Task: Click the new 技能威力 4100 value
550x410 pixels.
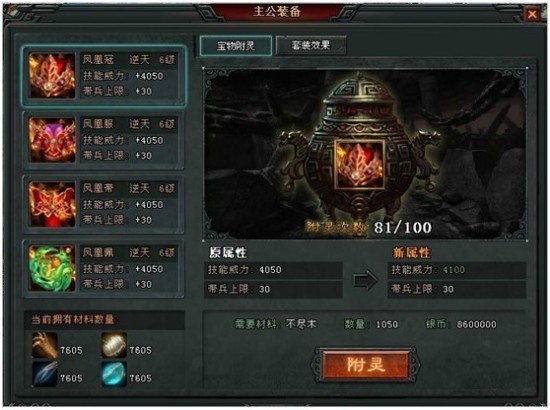Action: [x=456, y=270]
